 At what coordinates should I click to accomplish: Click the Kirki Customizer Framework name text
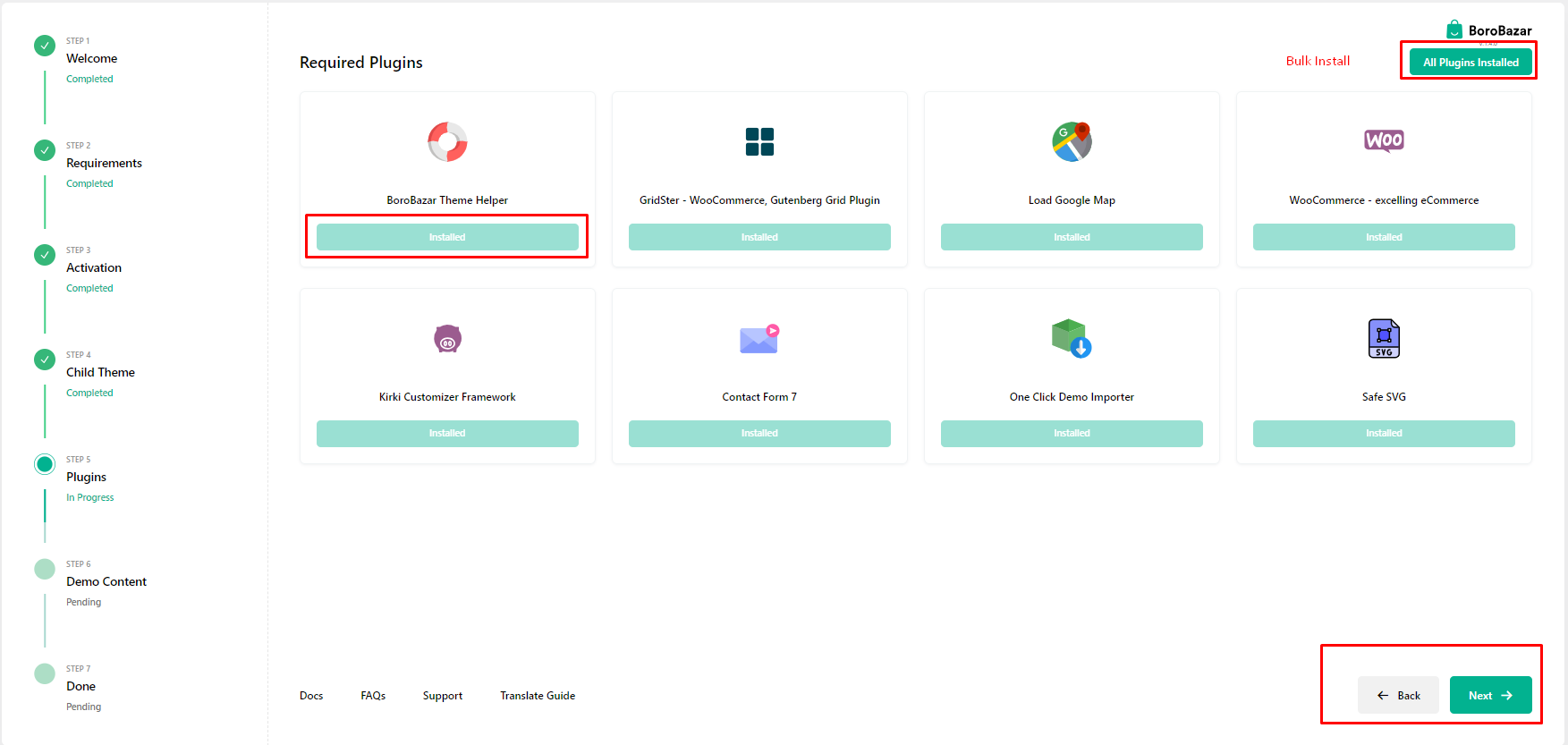(447, 397)
